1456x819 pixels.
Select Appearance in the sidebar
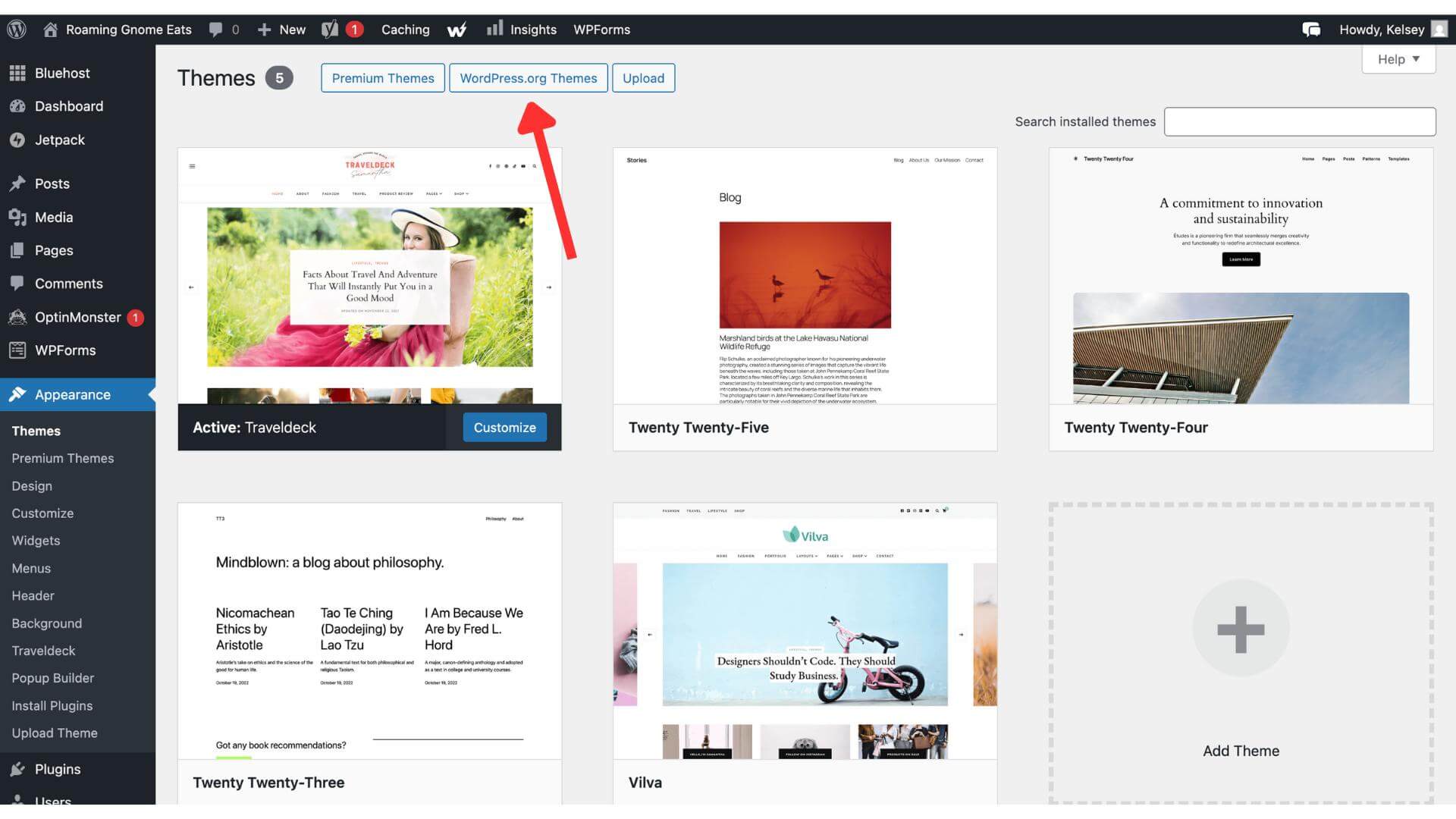point(73,394)
